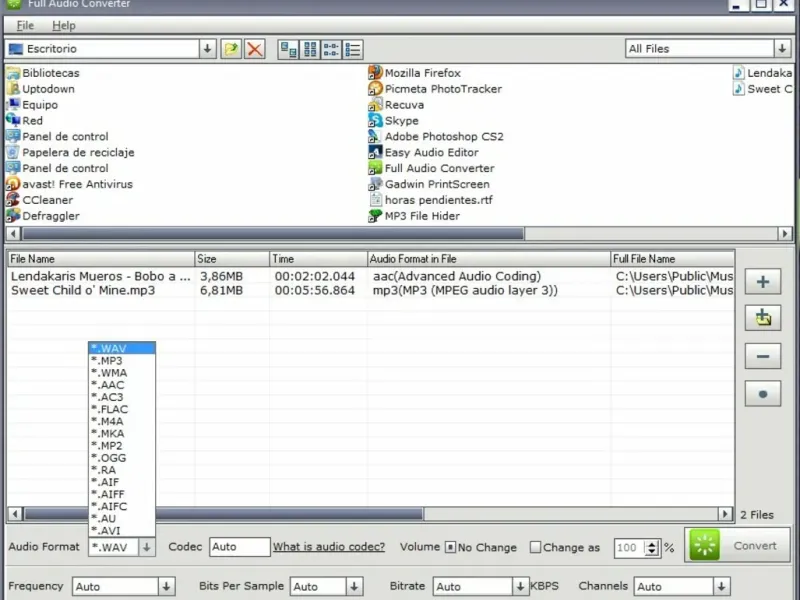Select avast! Free Antivirus shortcut
The image size is (800, 600).
69,184
